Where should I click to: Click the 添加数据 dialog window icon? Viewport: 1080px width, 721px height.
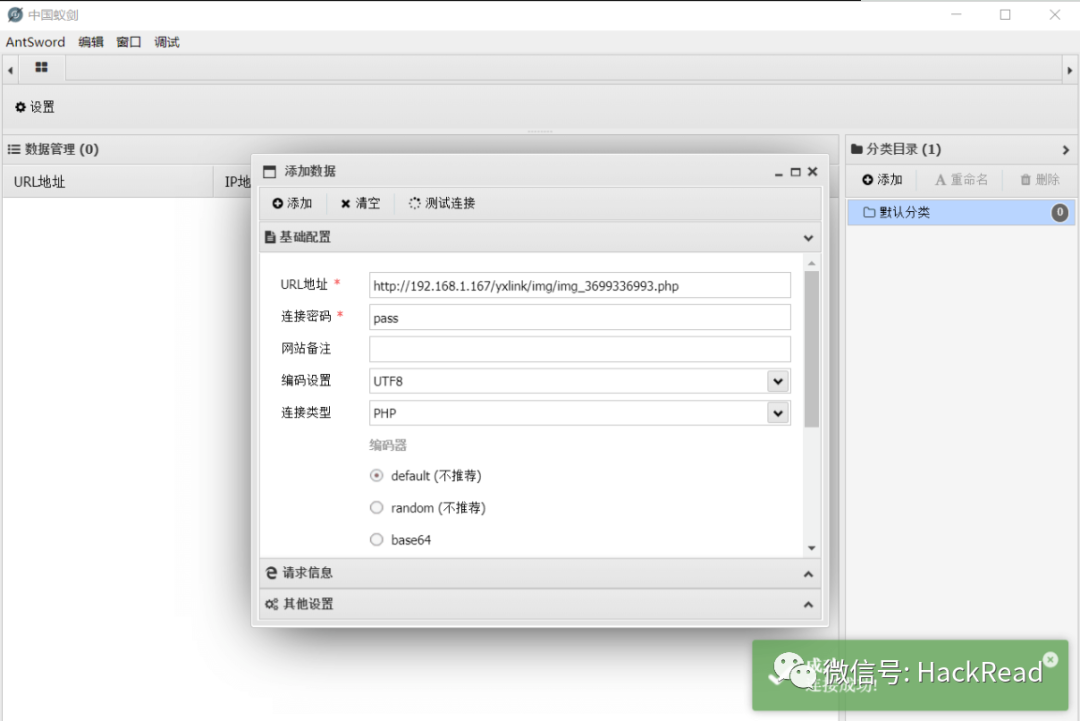269,171
